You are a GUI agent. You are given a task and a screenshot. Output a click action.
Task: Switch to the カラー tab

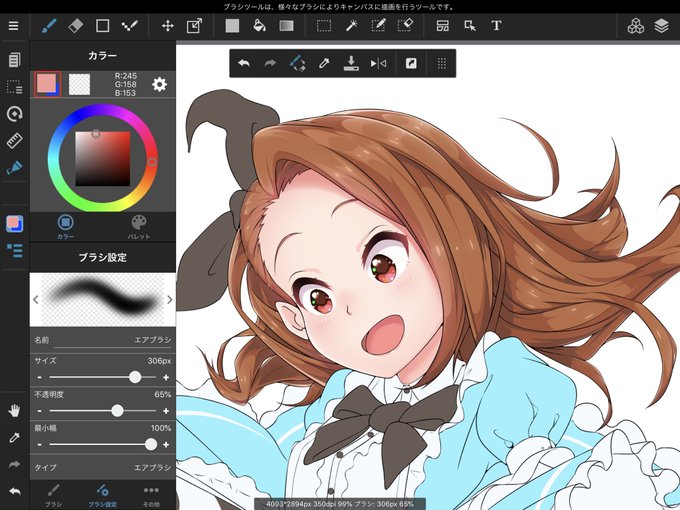click(x=65, y=227)
